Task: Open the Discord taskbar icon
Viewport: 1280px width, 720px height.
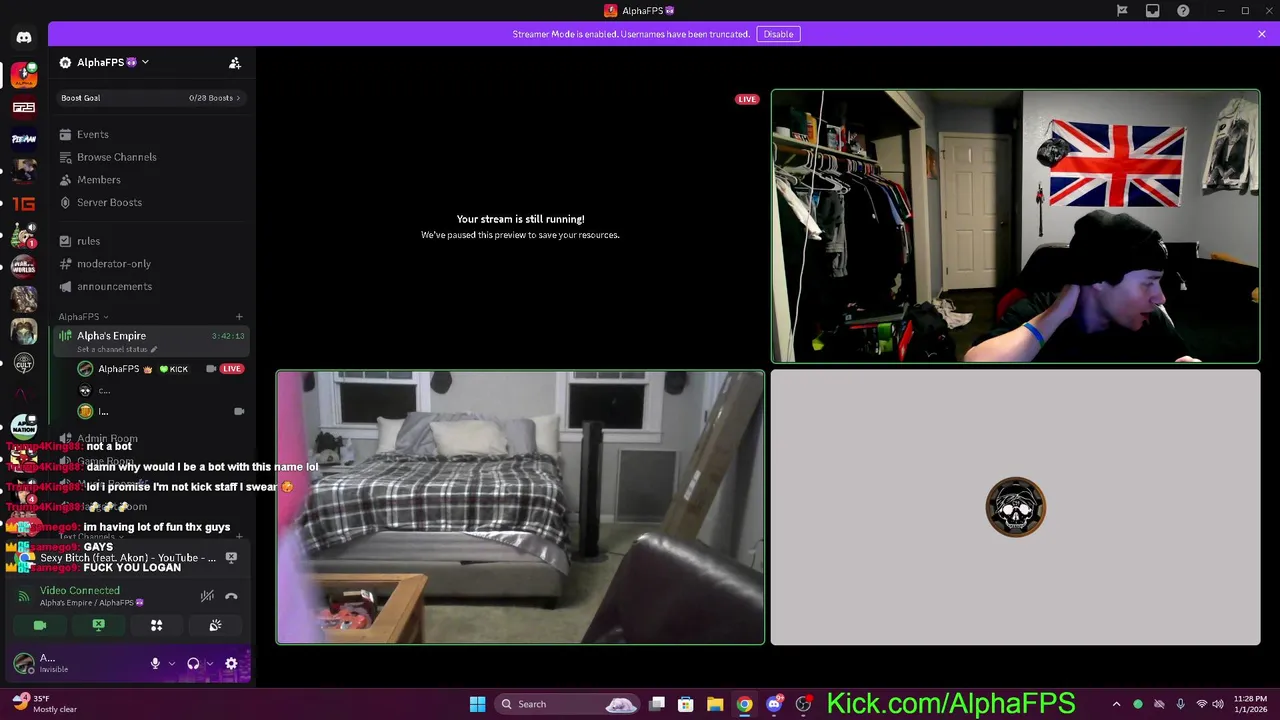Action: point(774,704)
